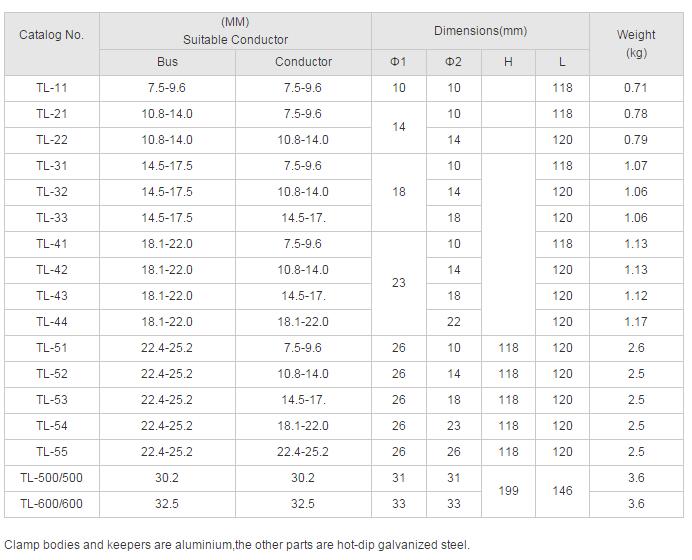
Task: Select the Dimensions(mm) header cell
Action: click(x=479, y=31)
